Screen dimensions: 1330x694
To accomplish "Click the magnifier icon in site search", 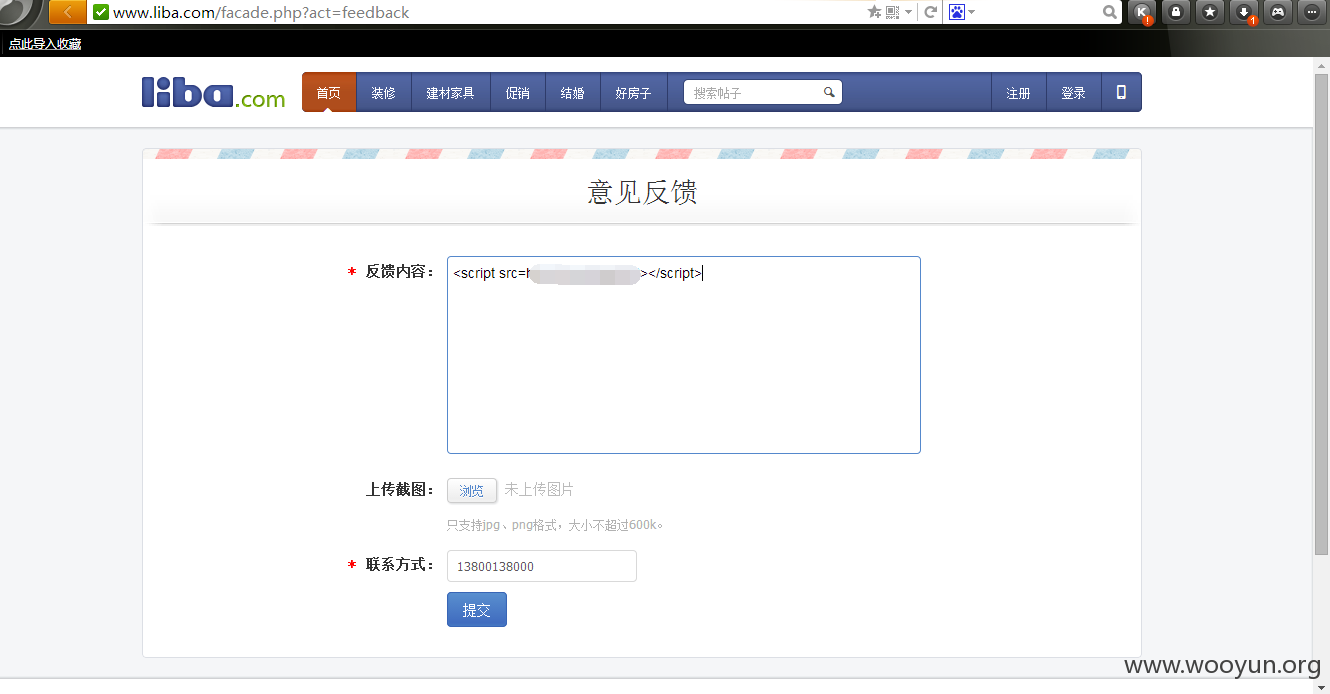I will click(x=829, y=92).
